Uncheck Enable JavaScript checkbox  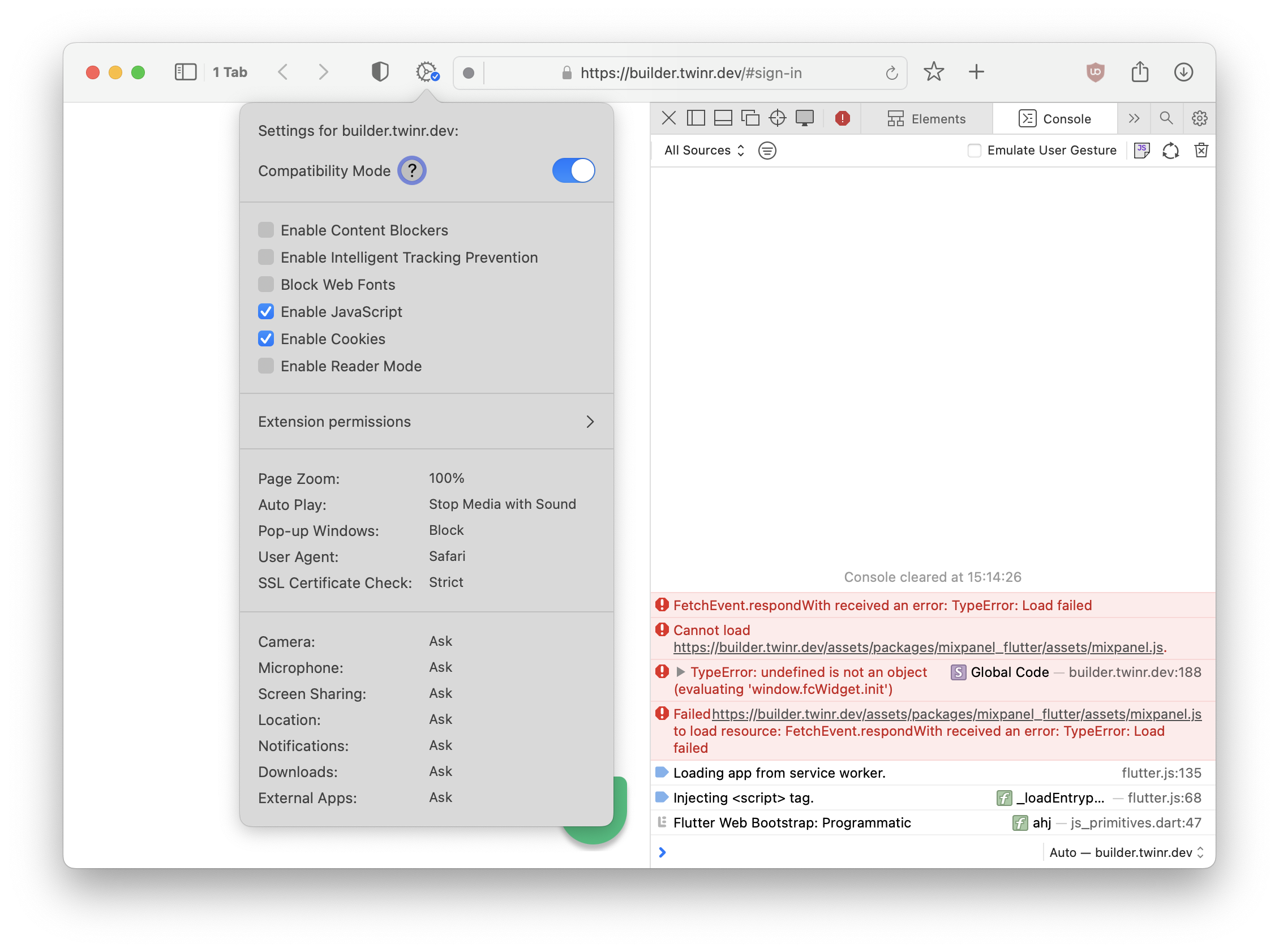265,312
